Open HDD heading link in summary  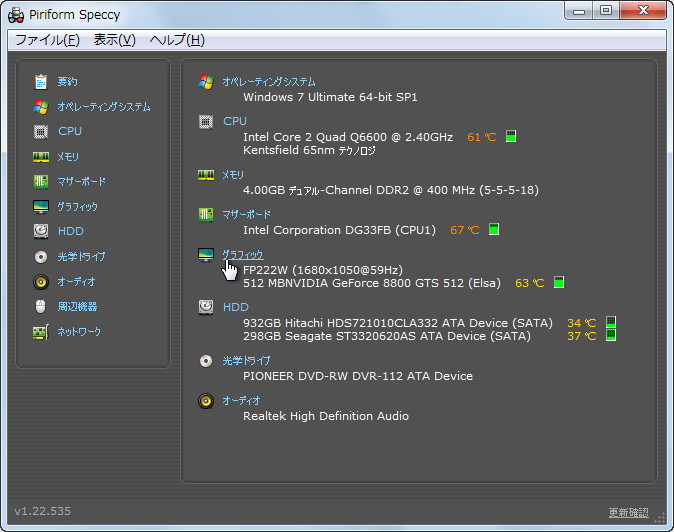[x=236, y=307]
